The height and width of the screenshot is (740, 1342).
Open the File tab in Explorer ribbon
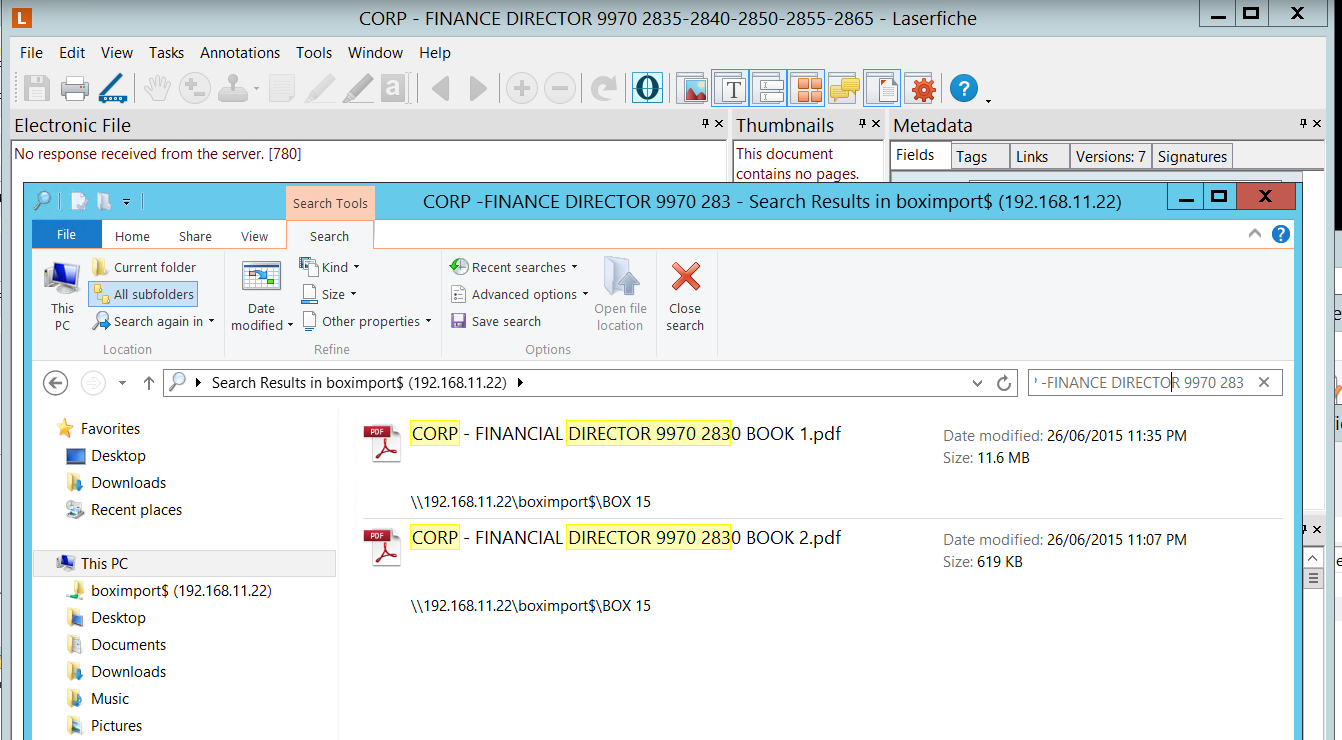(66, 235)
